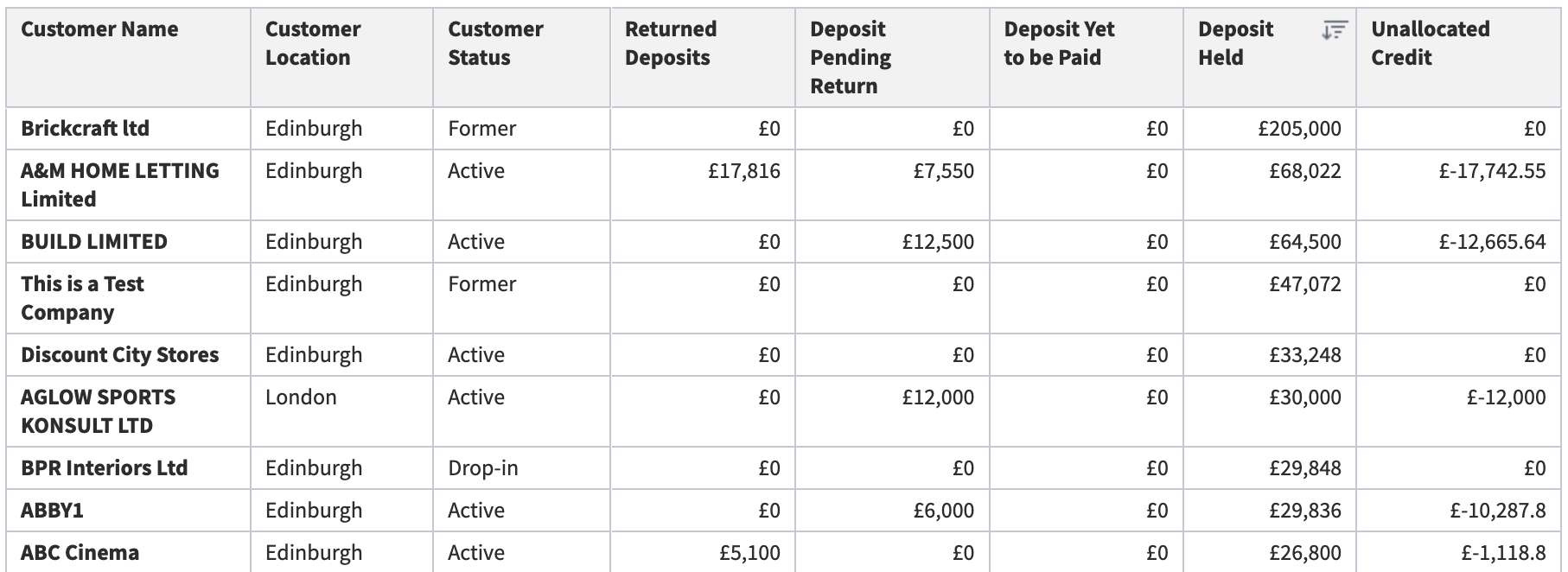This screenshot has height=572, width=1568.
Task: Sort by Customer Status column header
Action: tap(495, 43)
